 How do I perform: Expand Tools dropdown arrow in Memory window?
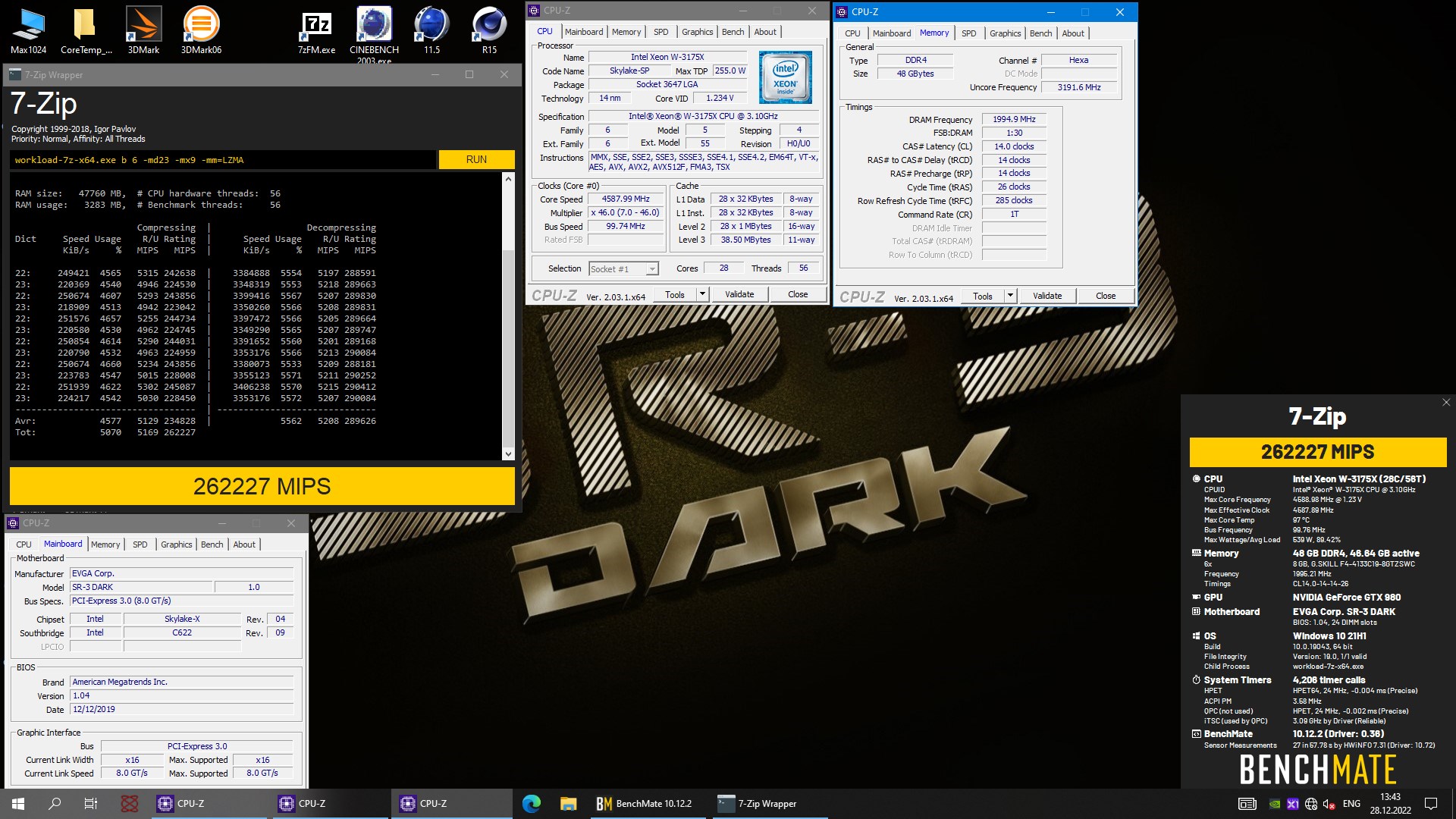pyautogui.click(x=1010, y=296)
